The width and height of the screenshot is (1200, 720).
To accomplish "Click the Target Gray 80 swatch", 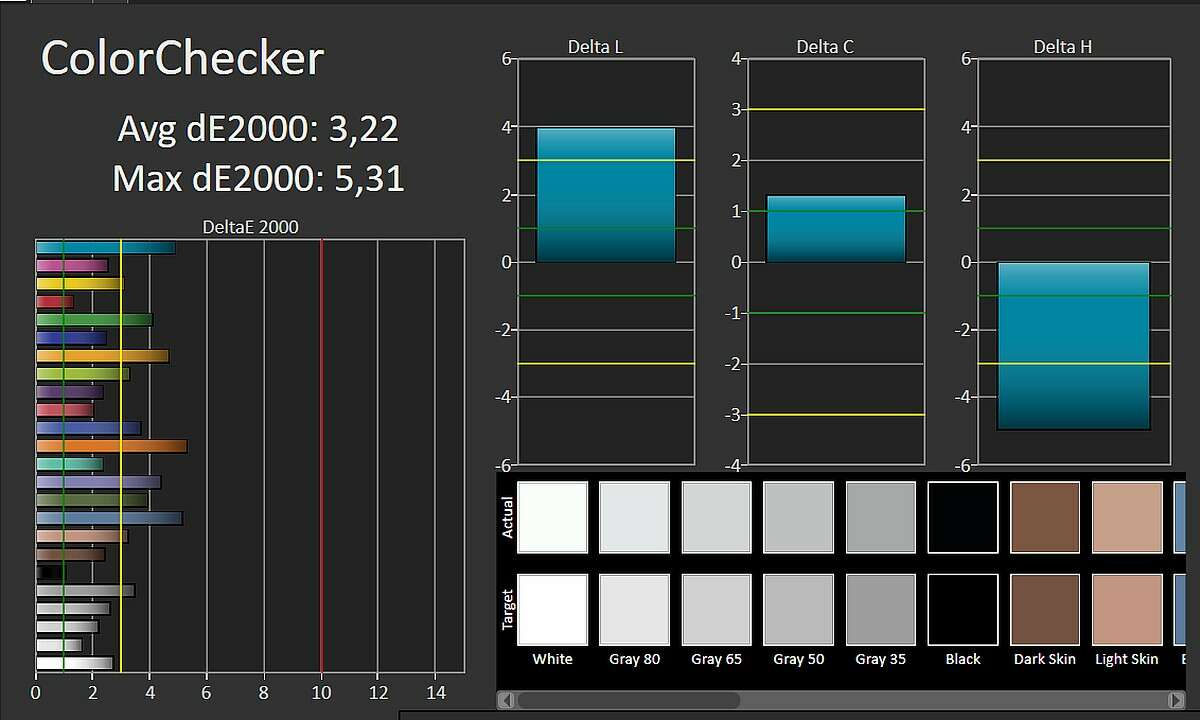I will (x=634, y=609).
